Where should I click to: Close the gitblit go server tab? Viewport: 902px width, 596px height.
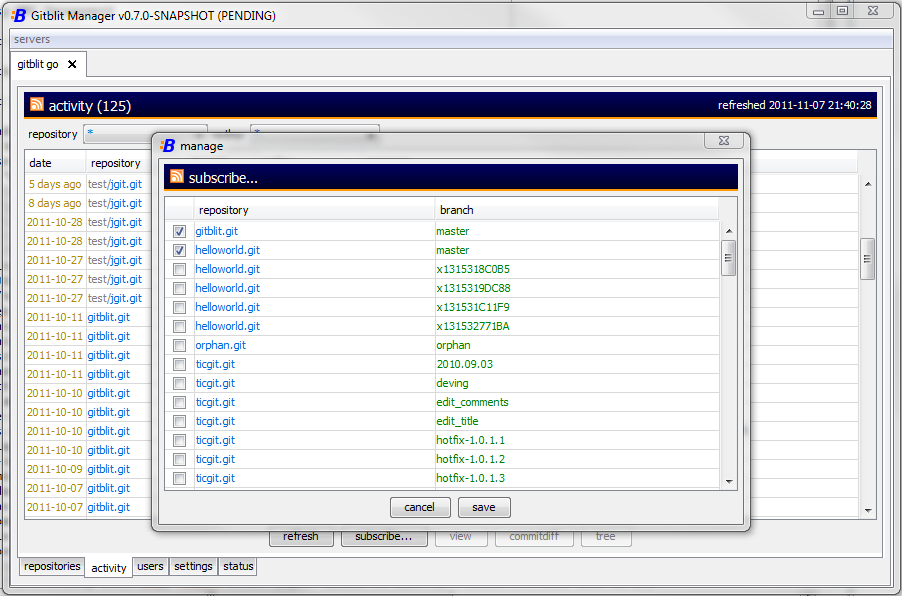point(72,64)
